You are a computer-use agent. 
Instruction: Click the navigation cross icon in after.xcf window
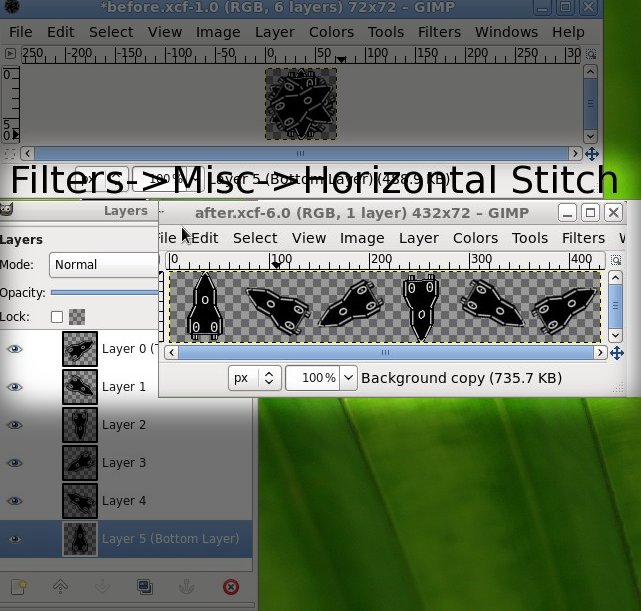point(616,353)
